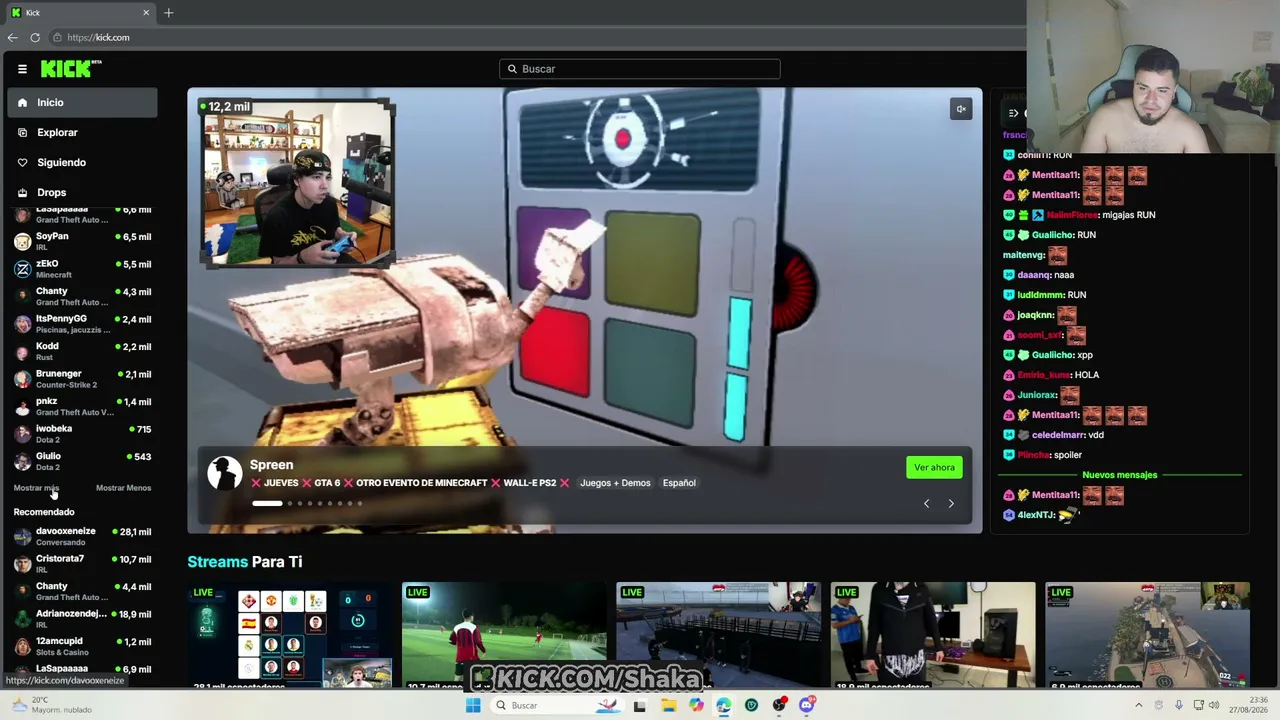Show hidden system tray icons
Image resolution: width=1280 pixels, height=720 pixels.
(x=1138, y=705)
